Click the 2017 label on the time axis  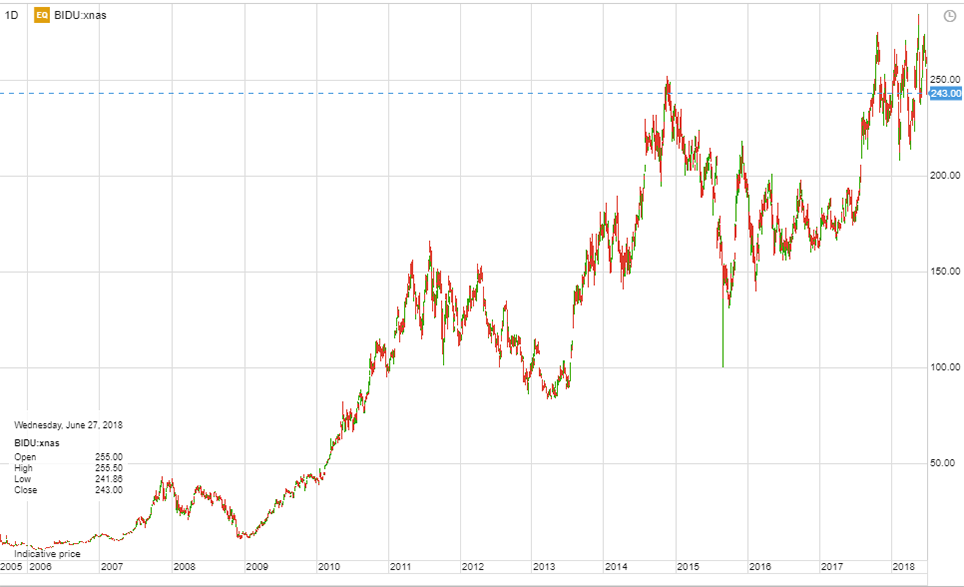pyautogui.click(x=832, y=567)
